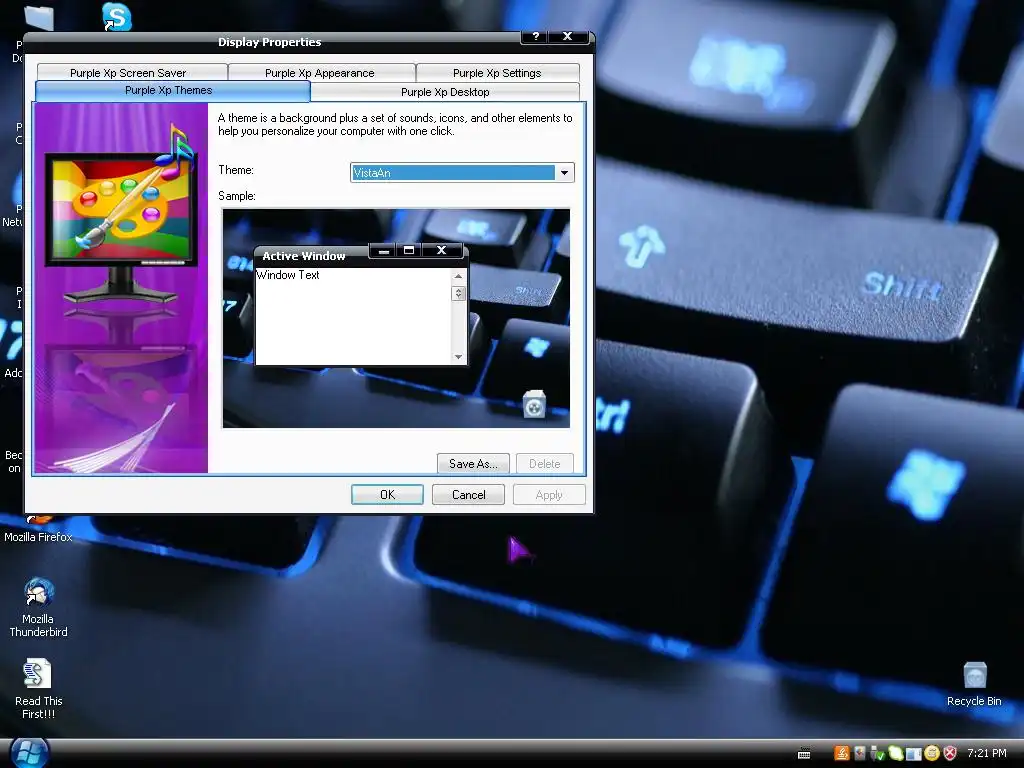The image size is (1024, 768).
Task: Click the Window Text in sample window
Action: tap(288, 275)
